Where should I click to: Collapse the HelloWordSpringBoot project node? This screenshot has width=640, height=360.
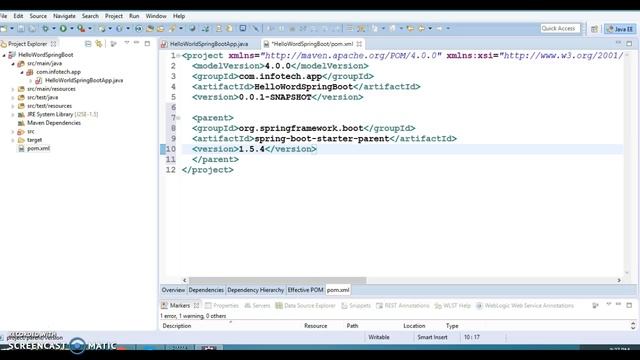click(4, 55)
